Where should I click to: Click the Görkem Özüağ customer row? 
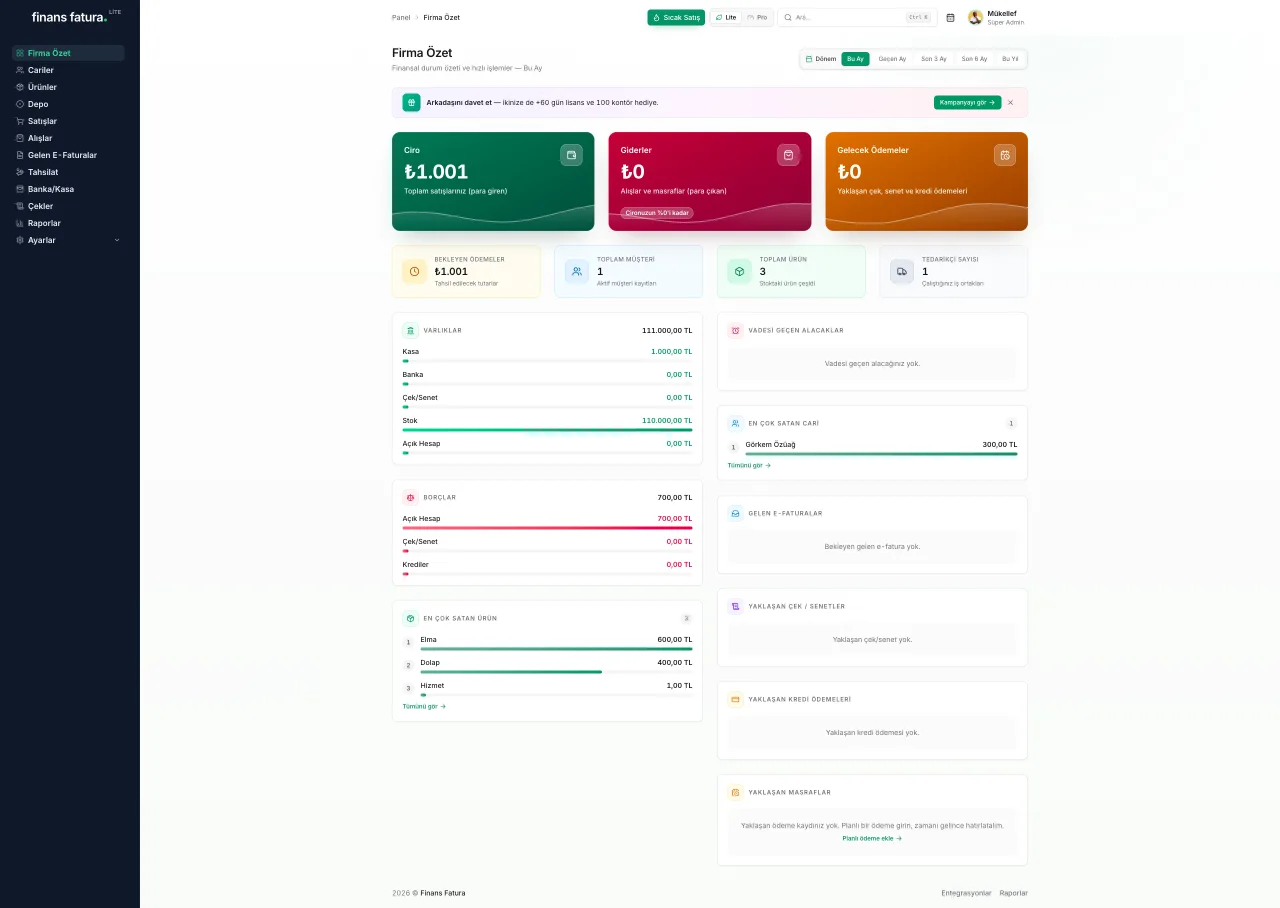click(x=872, y=447)
